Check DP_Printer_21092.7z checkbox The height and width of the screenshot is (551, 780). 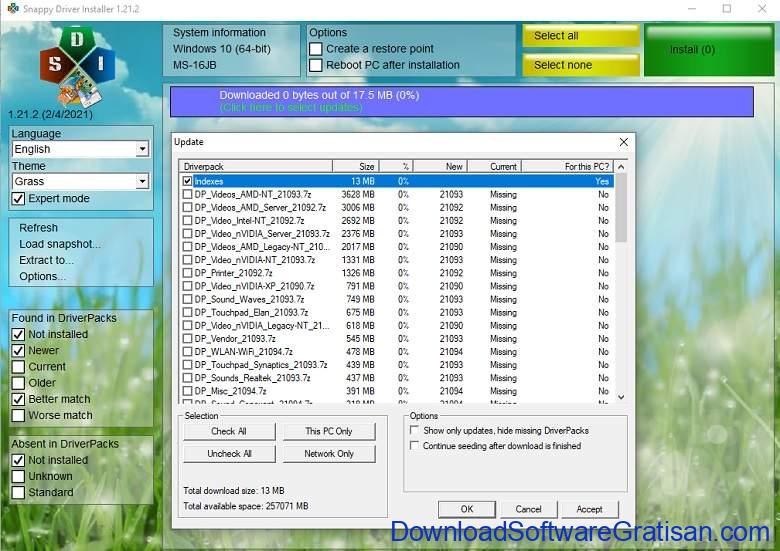[x=188, y=273]
